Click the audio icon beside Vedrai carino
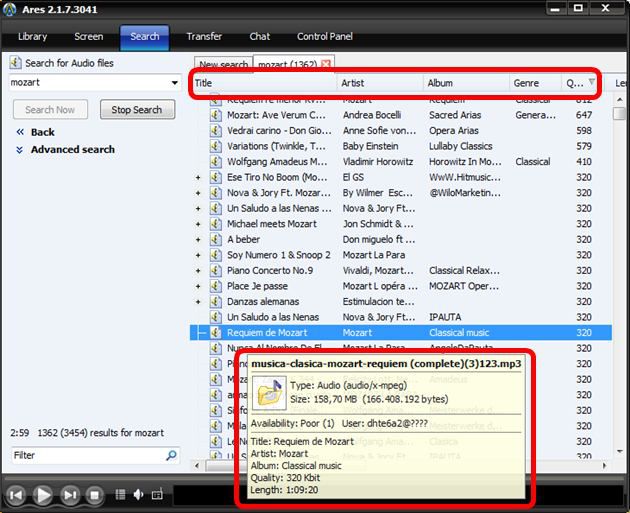630x513 pixels. pyautogui.click(x=216, y=131)
